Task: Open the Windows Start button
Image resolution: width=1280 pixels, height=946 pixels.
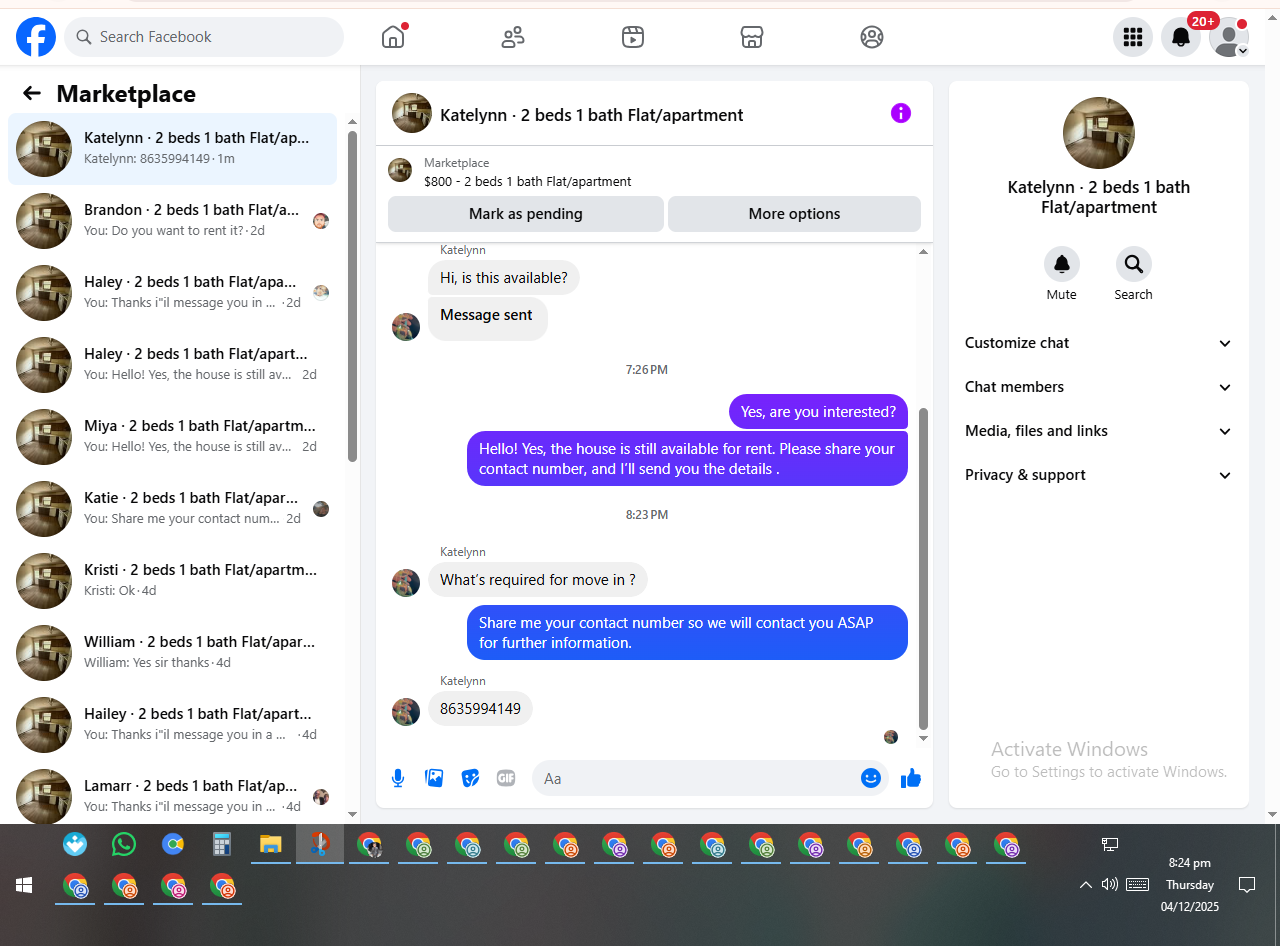Action: (x=24, y=885)
